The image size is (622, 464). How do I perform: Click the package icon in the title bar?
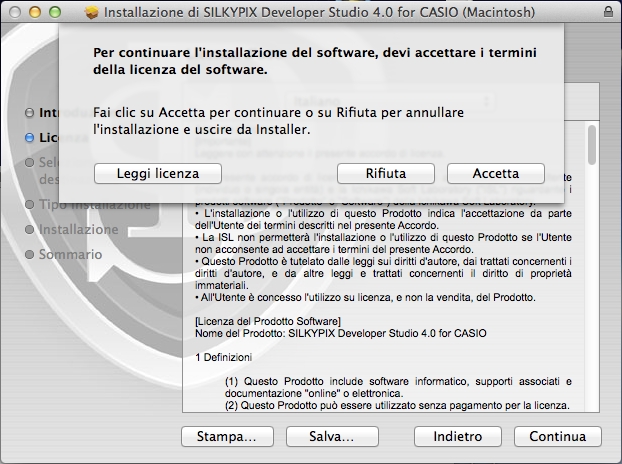(92, 12)
